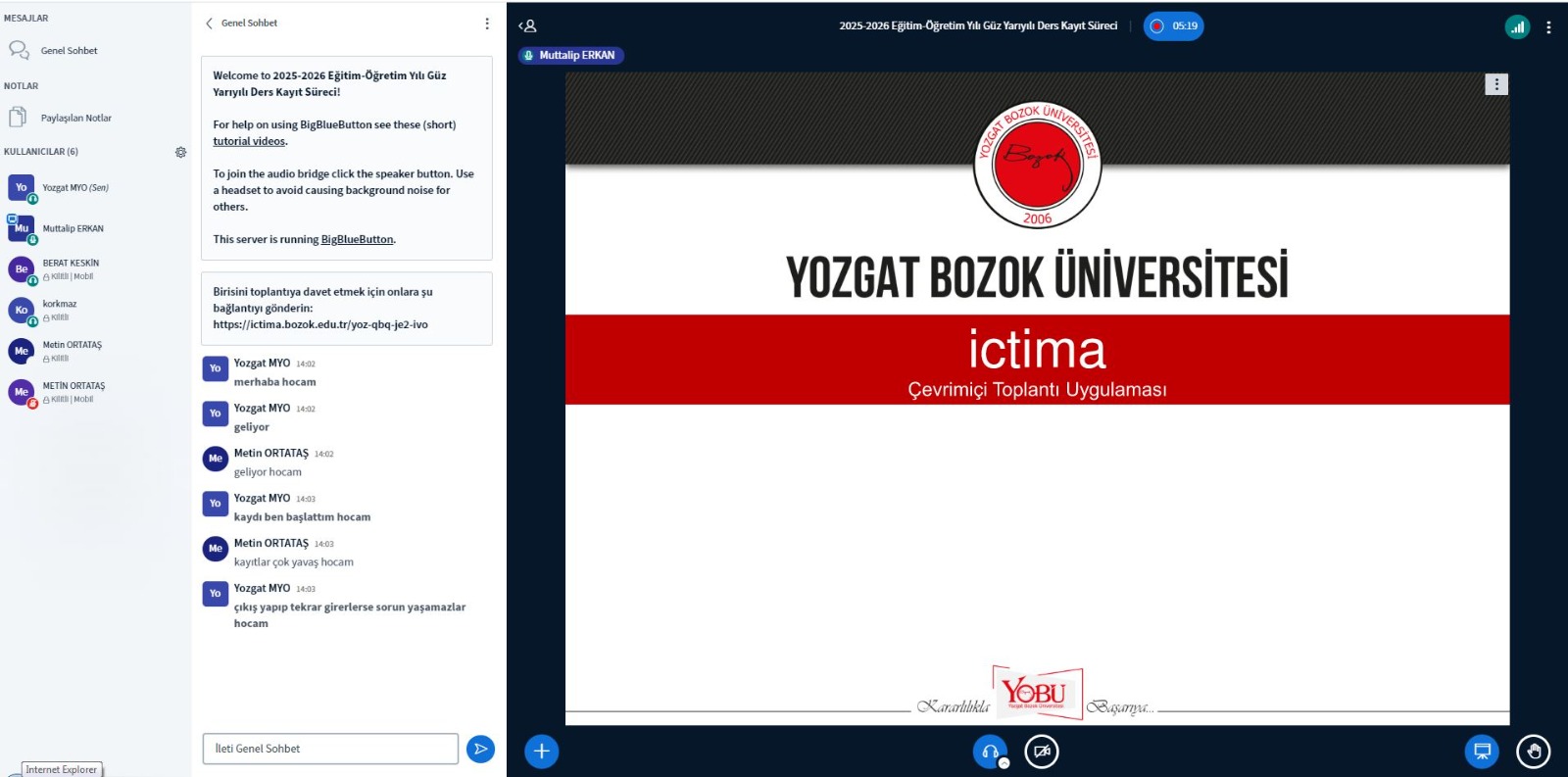Click Yozgat MYO avatar on 'kaydı ben başlattım' message
Image resolution: width=1568 pixels, height=777 pixels.
216,504
